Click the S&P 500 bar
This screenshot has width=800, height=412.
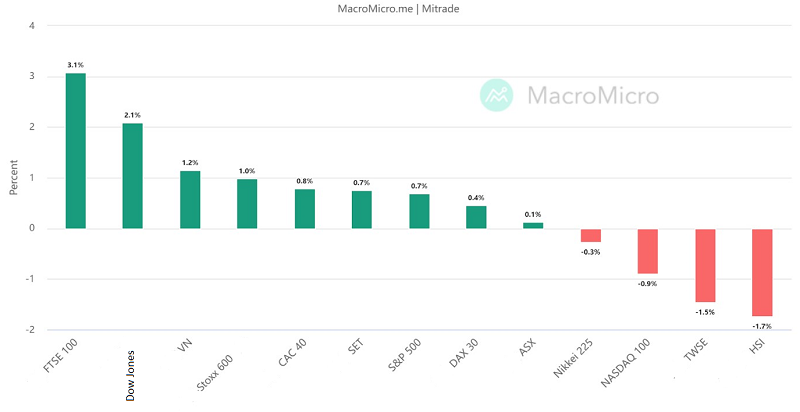pos(419,211)
